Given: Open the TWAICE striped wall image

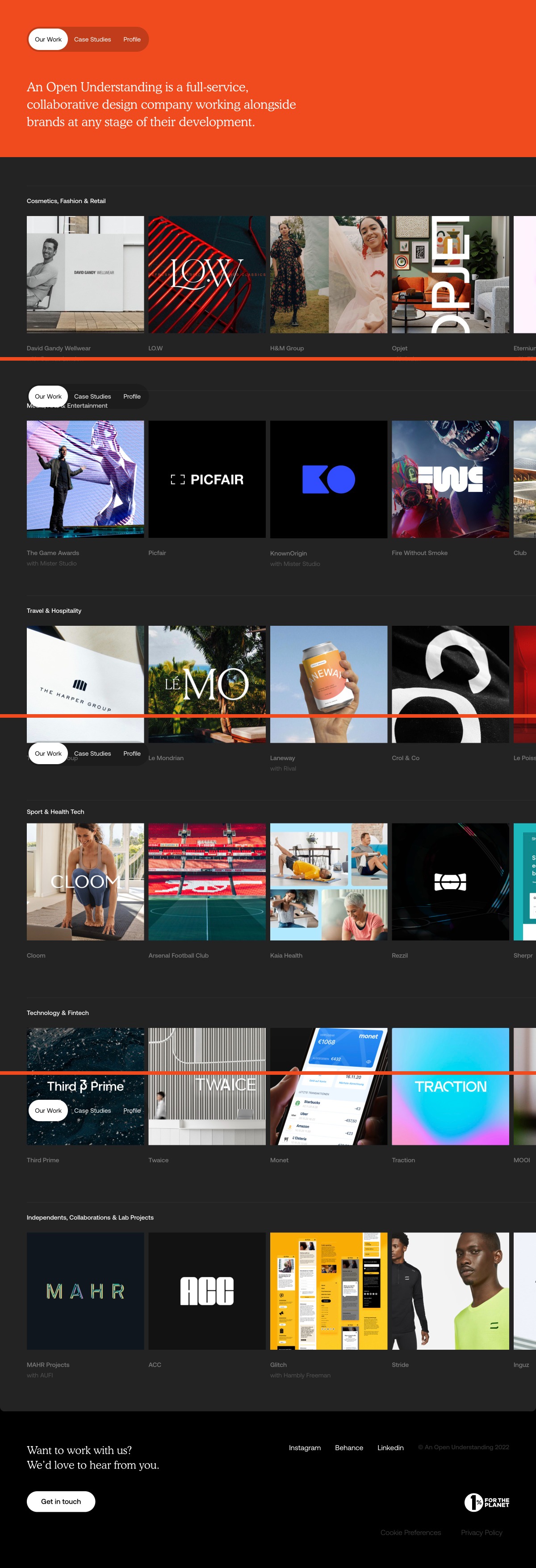Looking at the screenshot, I should click(207, 1086).
